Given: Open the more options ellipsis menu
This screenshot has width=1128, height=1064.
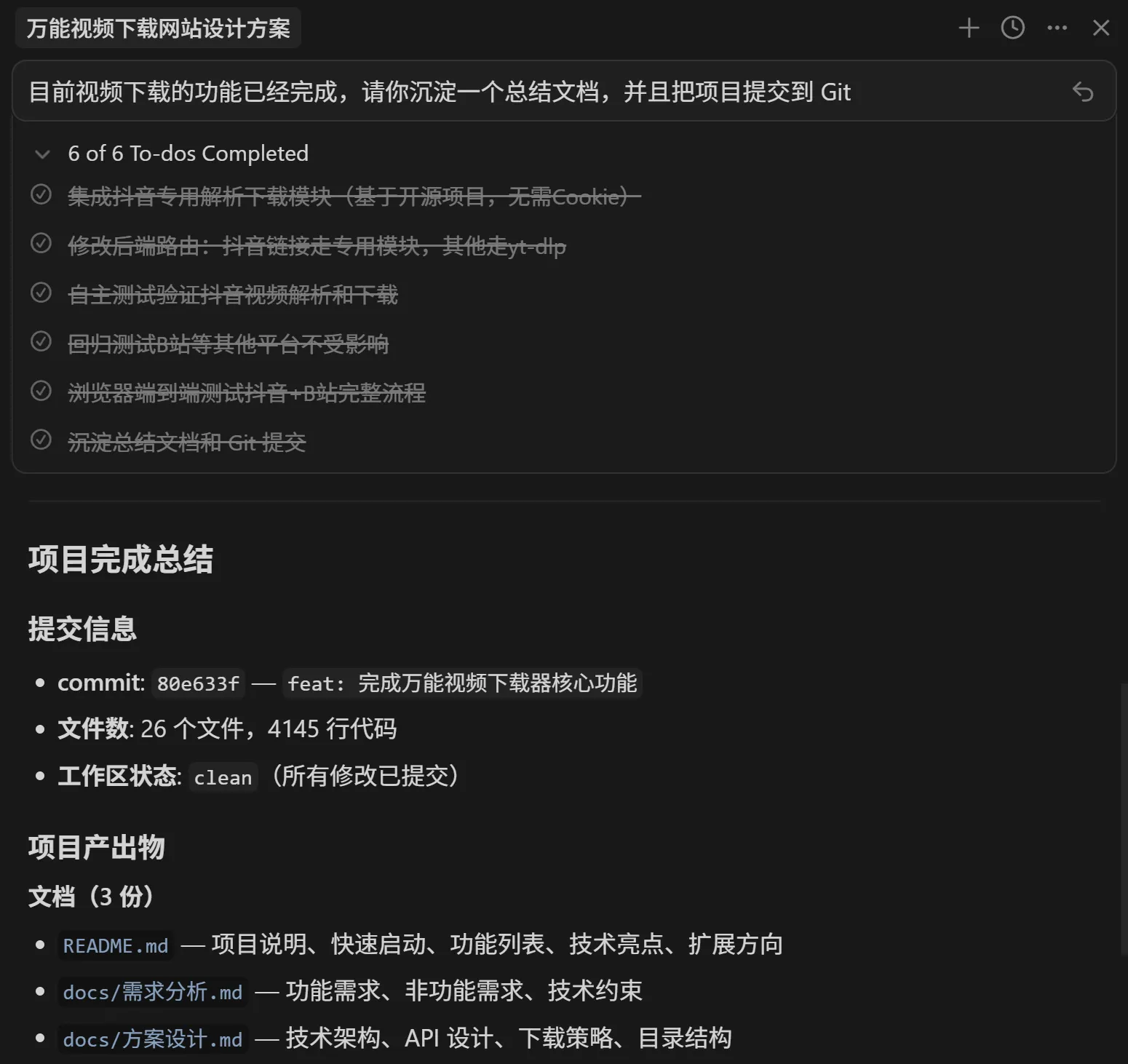Looking at the screenshot, I should tap(1057, 28).
